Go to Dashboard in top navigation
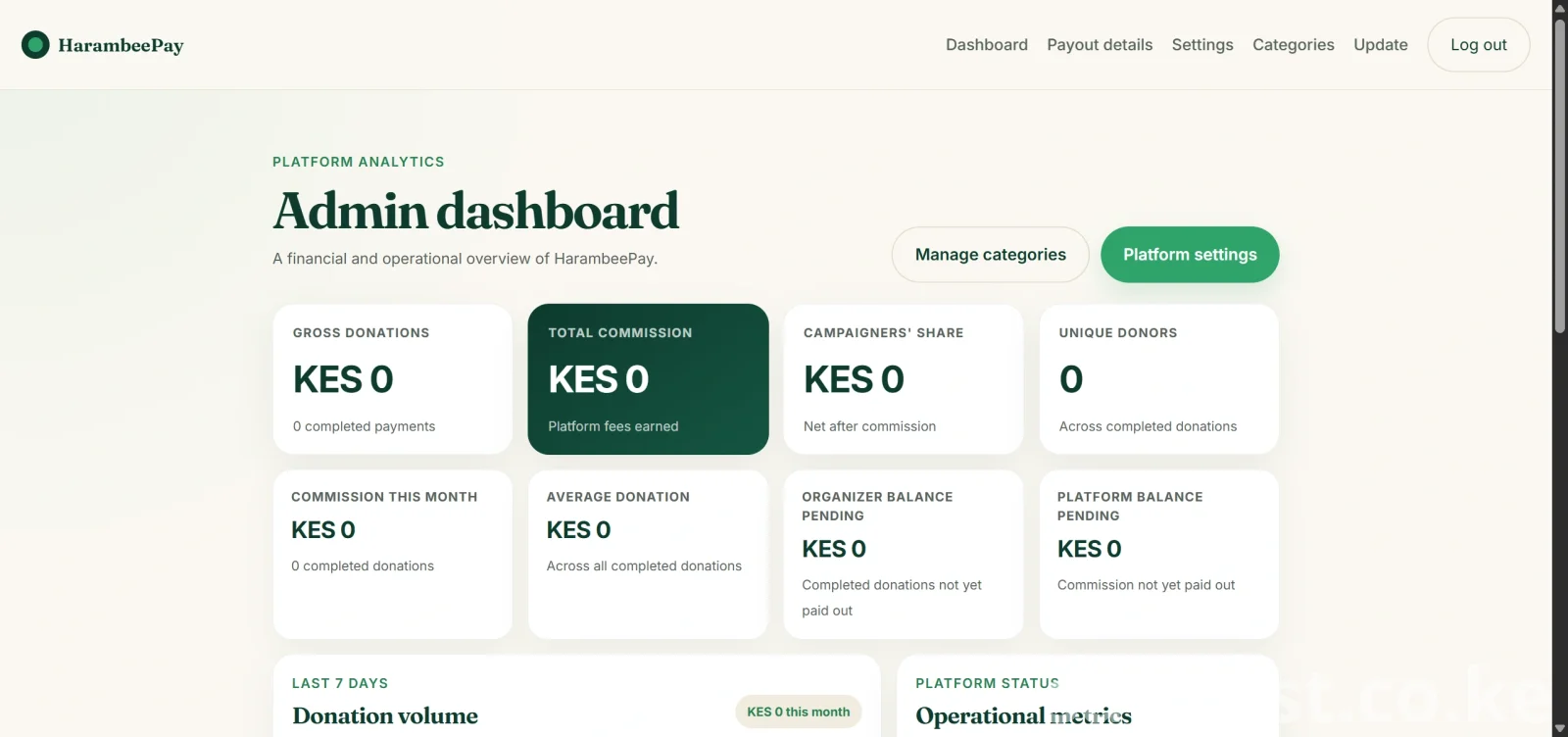The width and height of the screenshot is (1568, 737). pos(987,45)
